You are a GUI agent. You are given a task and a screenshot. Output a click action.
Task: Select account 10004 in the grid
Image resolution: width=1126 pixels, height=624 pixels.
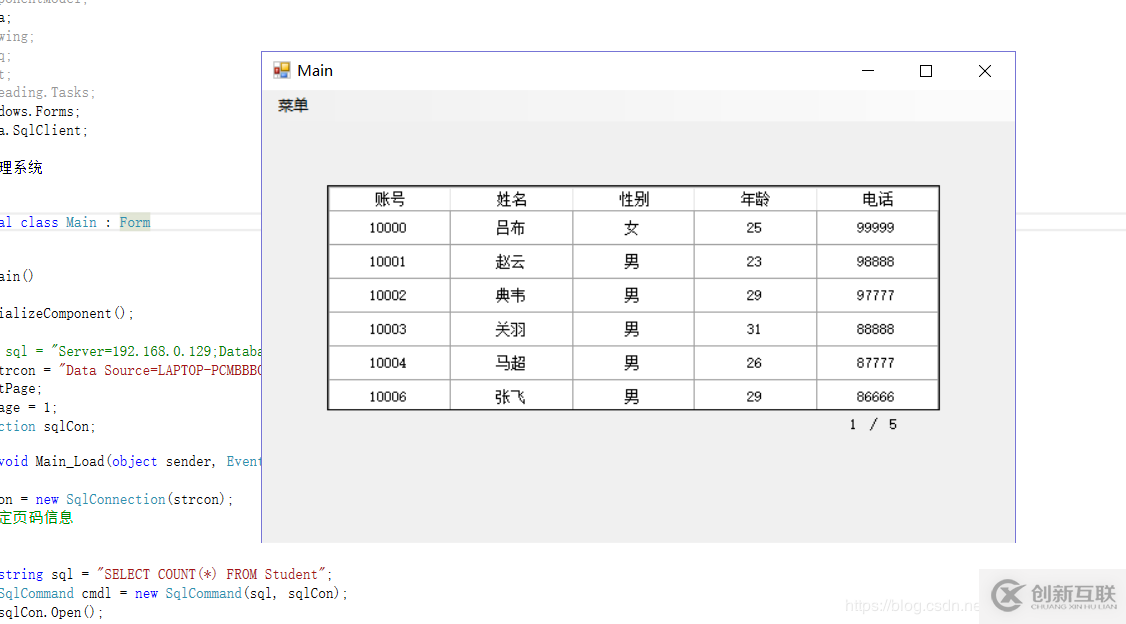(388, 362)
